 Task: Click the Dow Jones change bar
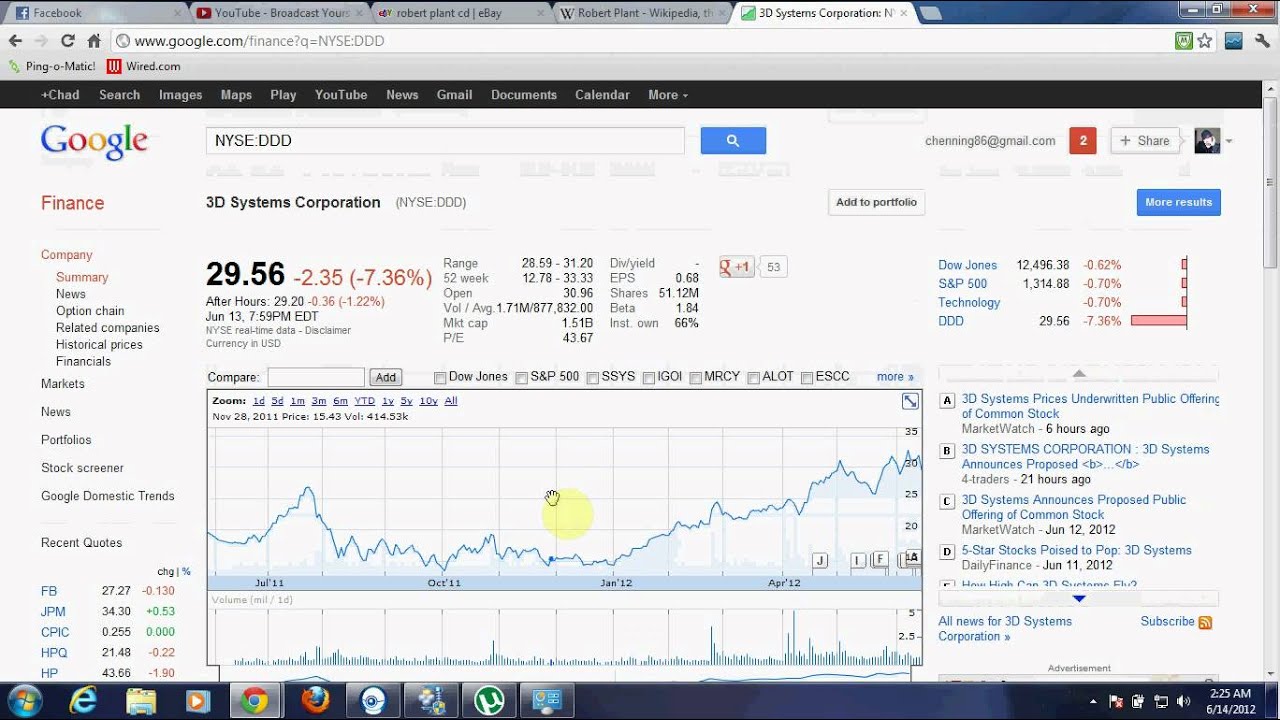[1184, 265]
